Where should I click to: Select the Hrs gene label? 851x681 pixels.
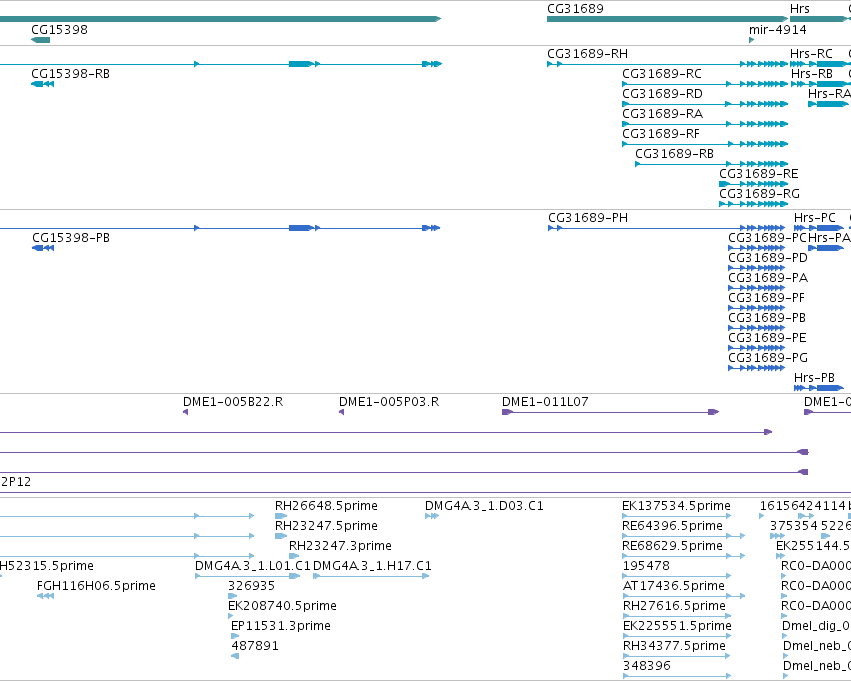[x=799, y=9]
